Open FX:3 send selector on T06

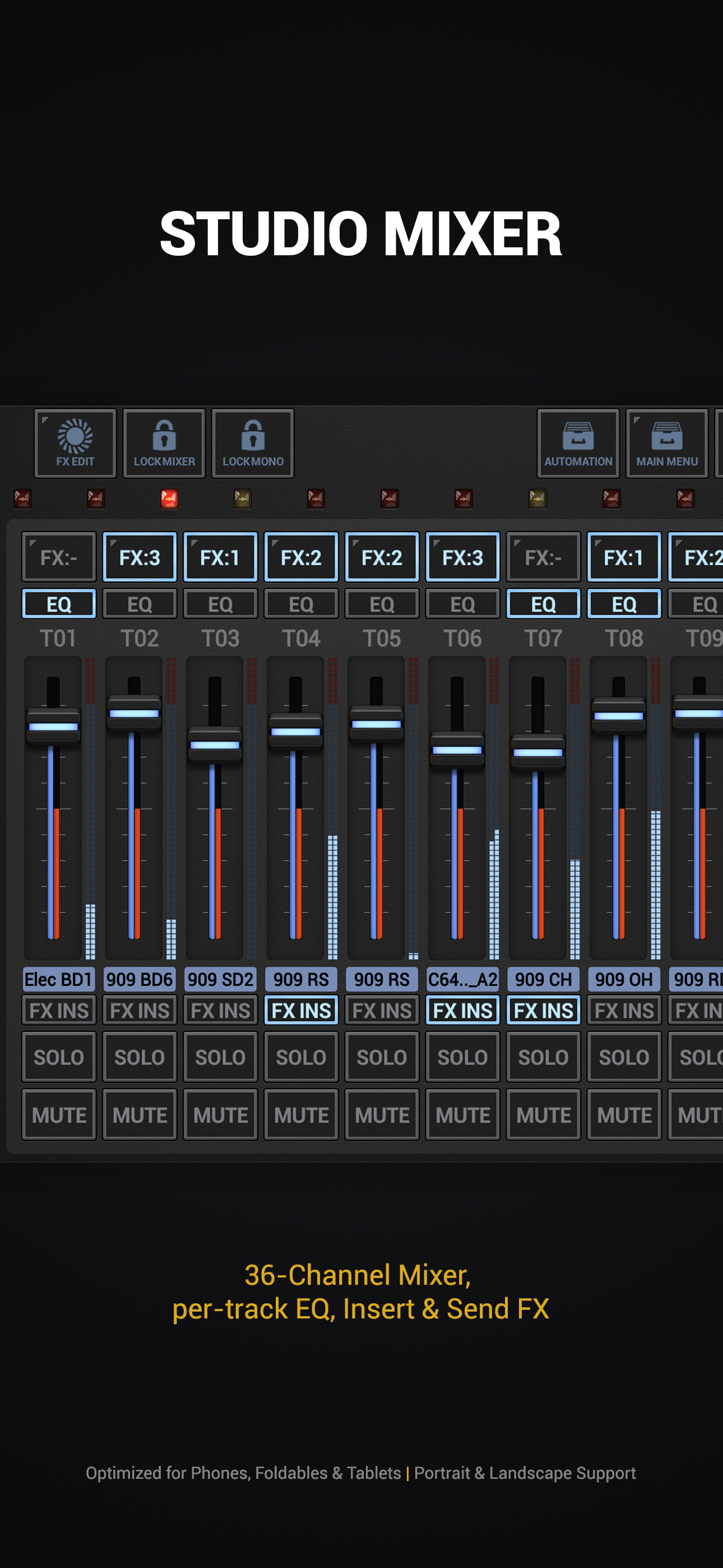tap(462, 557)
